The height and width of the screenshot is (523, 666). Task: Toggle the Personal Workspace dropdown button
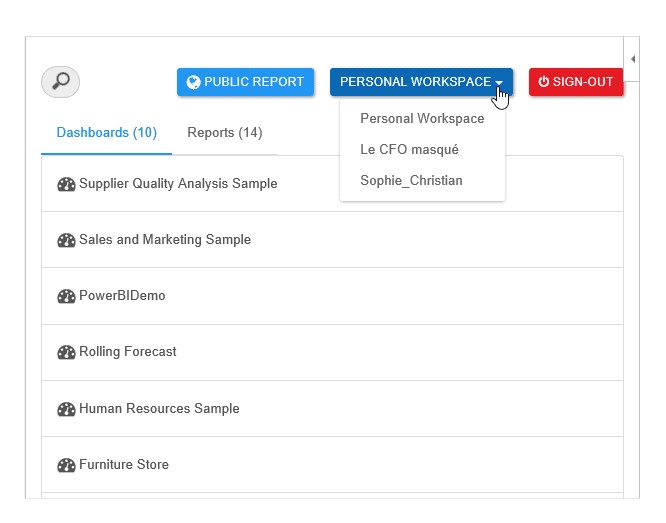pyautogui.click(x=421, y=82)
